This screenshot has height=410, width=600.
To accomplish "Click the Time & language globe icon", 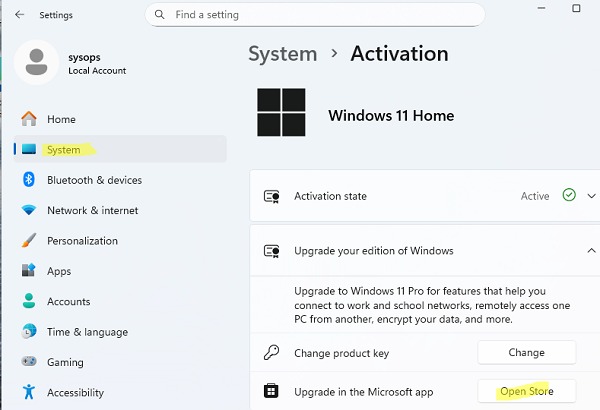I will (x=29, y=331).
